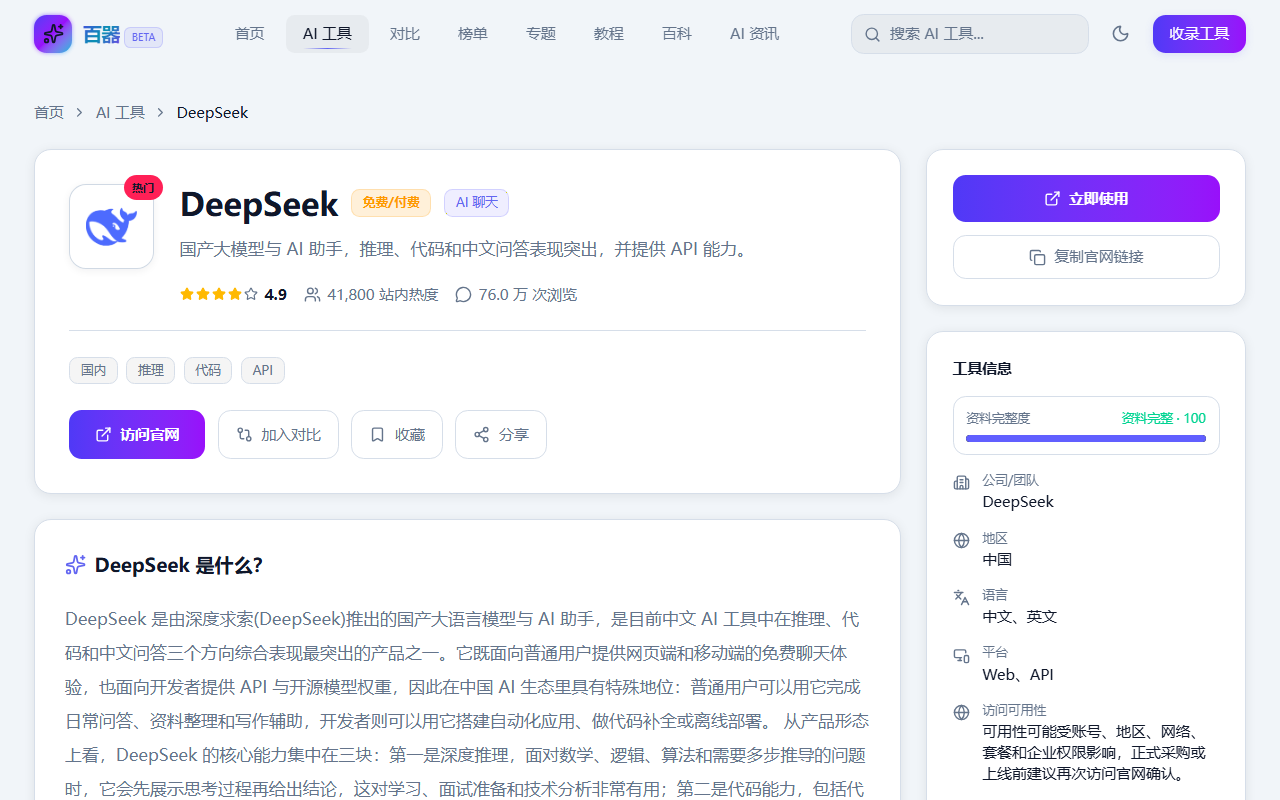This screenshot has width=1280, height=800.
Task: Click the 41,800 站内热度 text
Action: coord(383,295)
